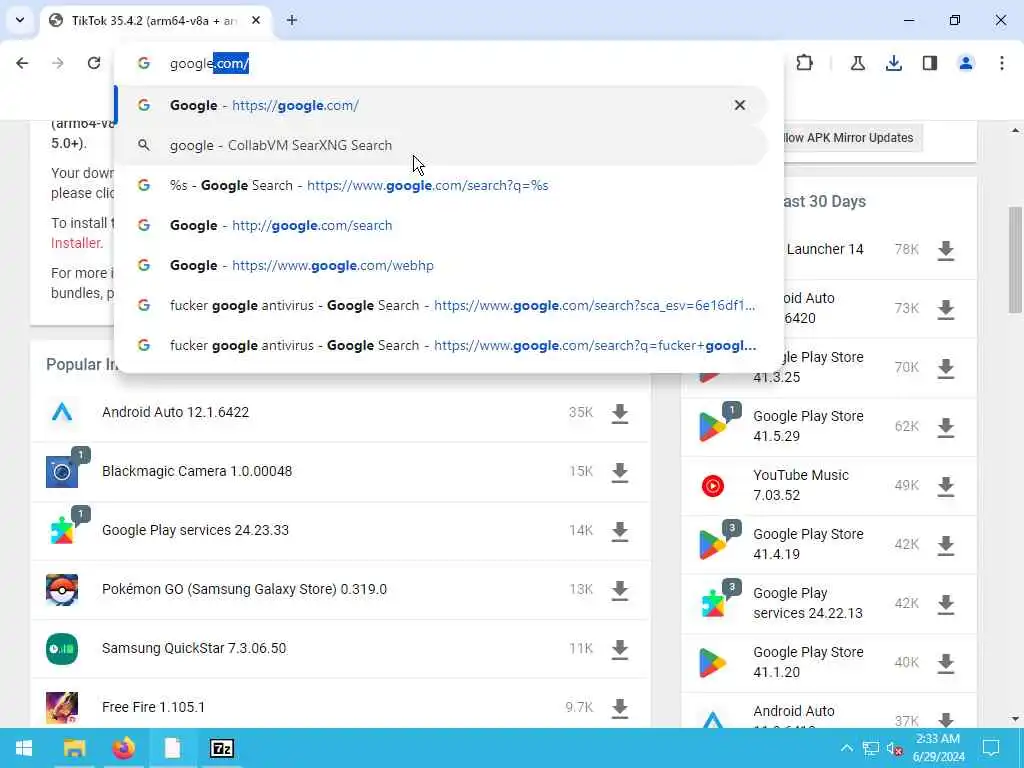The image size is (1024, 768).
Task: Open the tab search chevron
Action: pyautogui.click(x=20, y=20)
